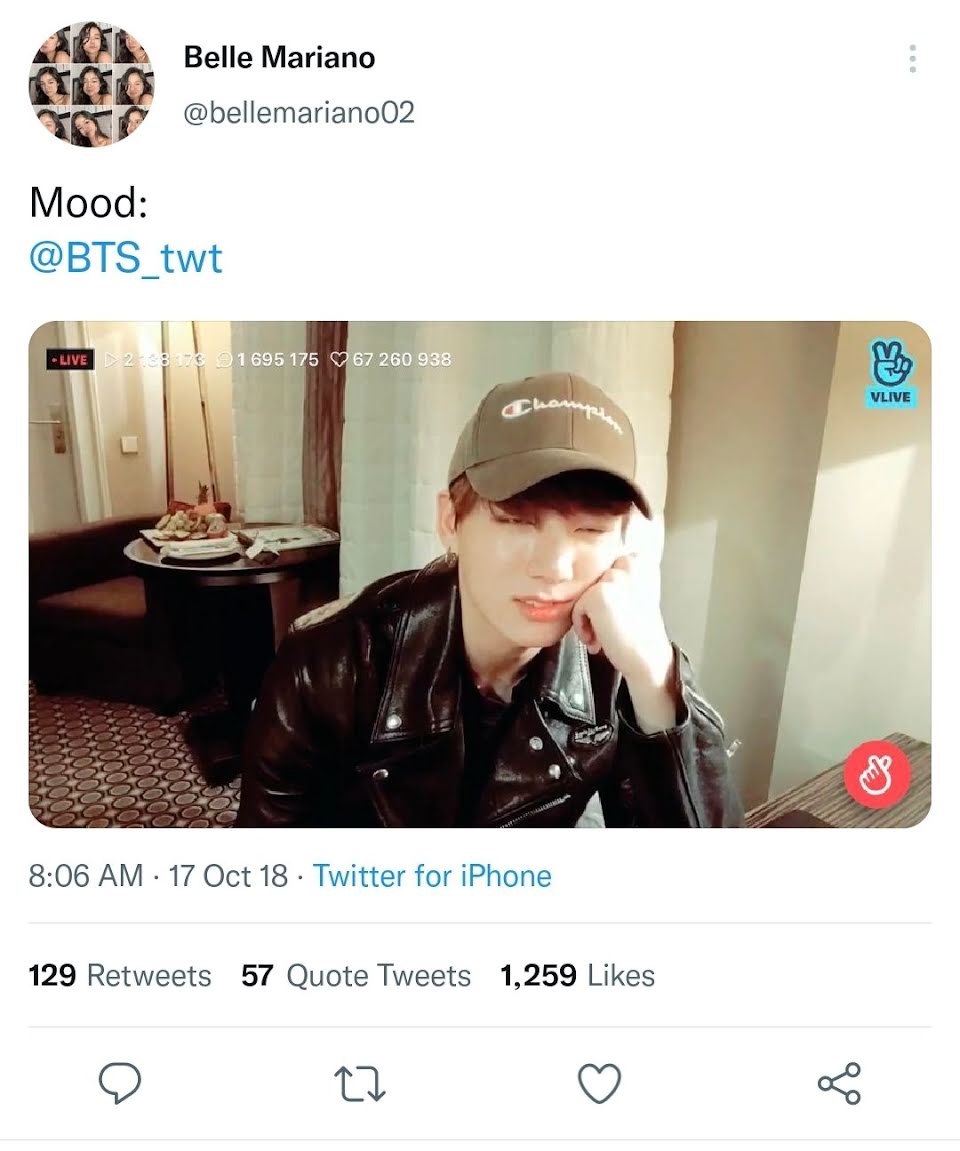View the 57 Quote Tweets list
Image resolution: width=960 pixels, height=1151 pixels.
coord(356,975)
